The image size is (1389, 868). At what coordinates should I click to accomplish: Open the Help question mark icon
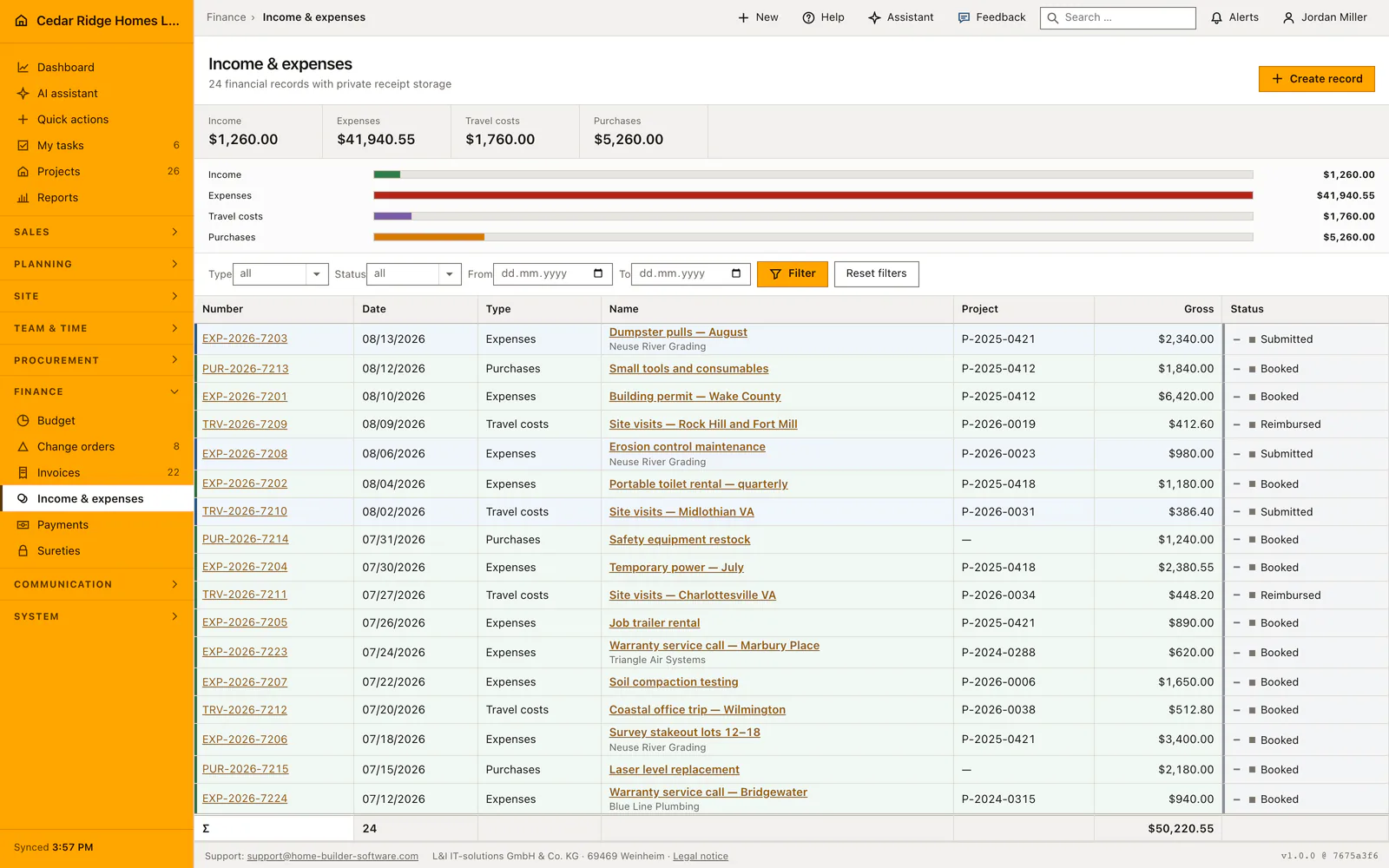(808, 17)
